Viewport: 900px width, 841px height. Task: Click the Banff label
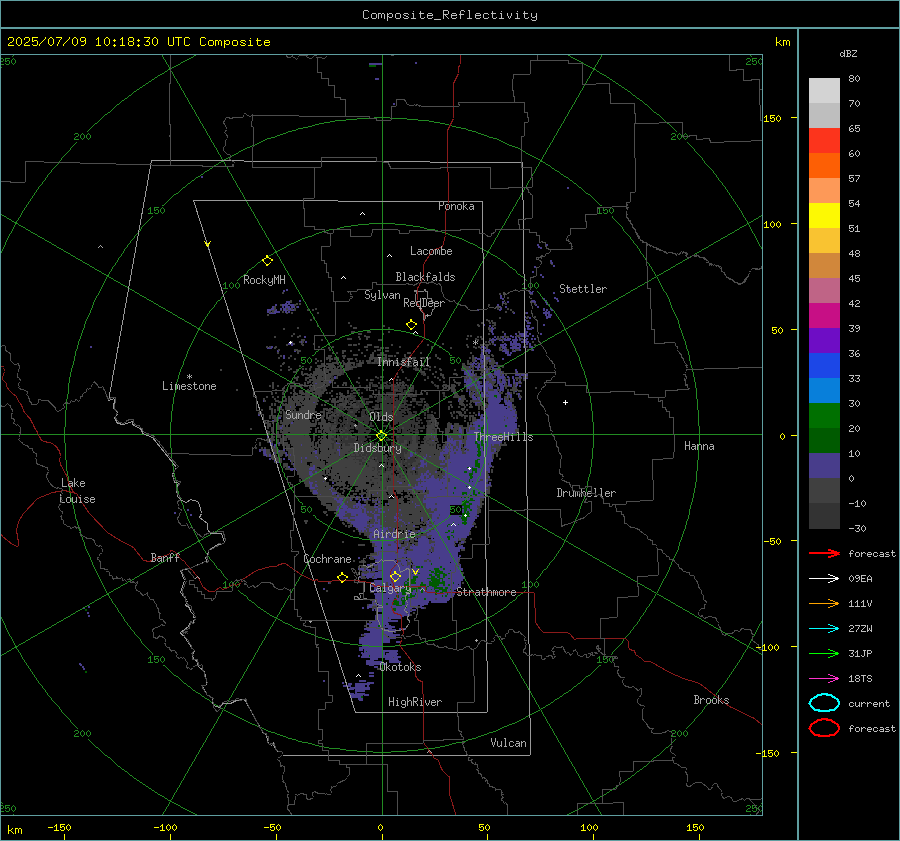point(165,557)
